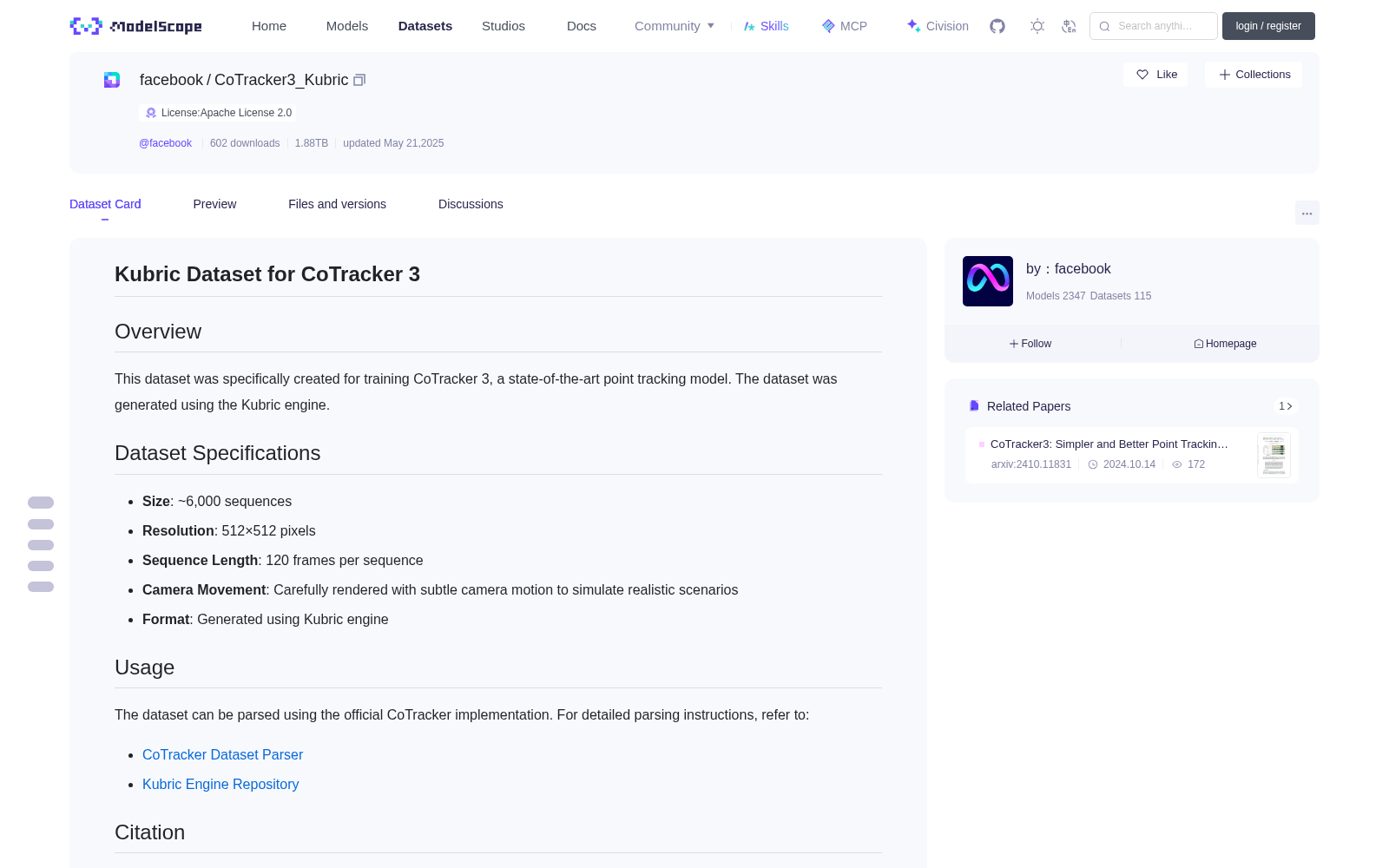Screen dimensions: 1389x868
Task: Add to Collections button
Action: click(x=1254, y=75)
